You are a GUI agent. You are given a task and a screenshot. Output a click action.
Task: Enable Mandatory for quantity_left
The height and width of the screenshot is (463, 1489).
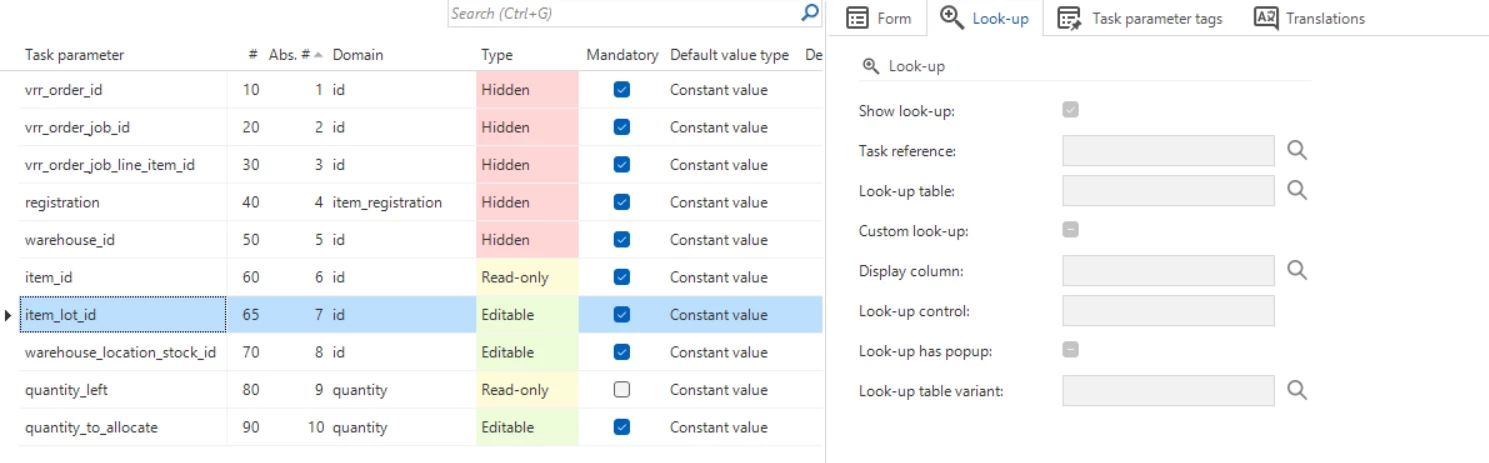tap(622, 390)
